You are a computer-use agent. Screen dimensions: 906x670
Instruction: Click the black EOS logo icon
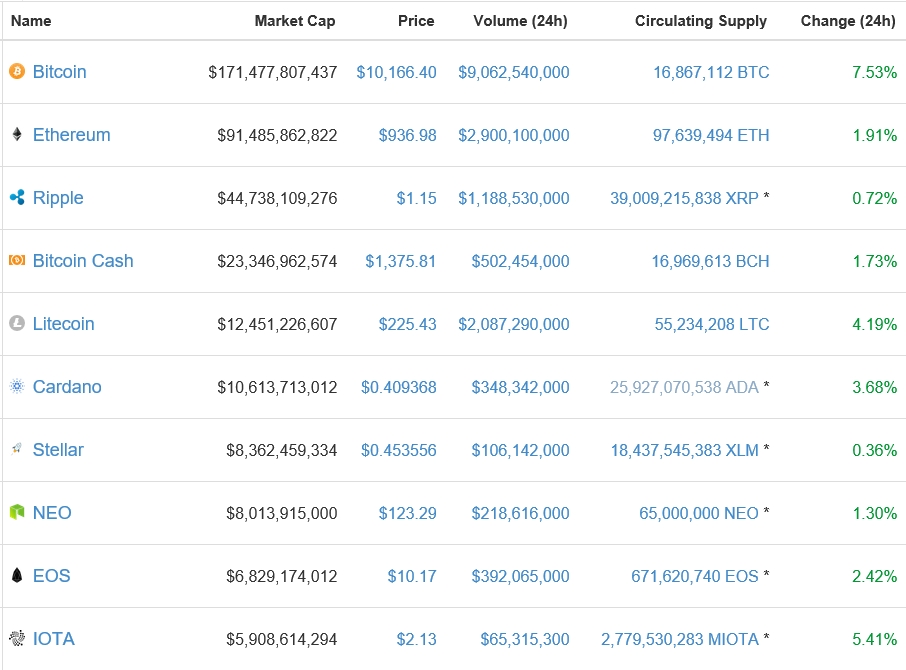(16, 576)
